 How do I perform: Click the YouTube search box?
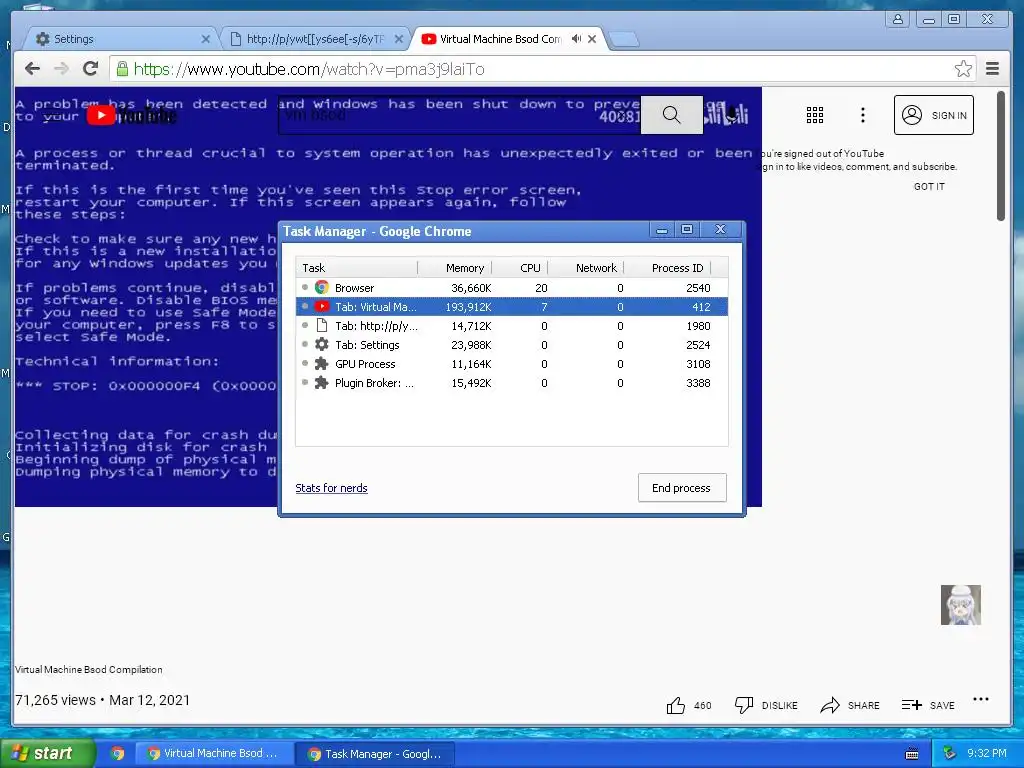click(459, 115)
